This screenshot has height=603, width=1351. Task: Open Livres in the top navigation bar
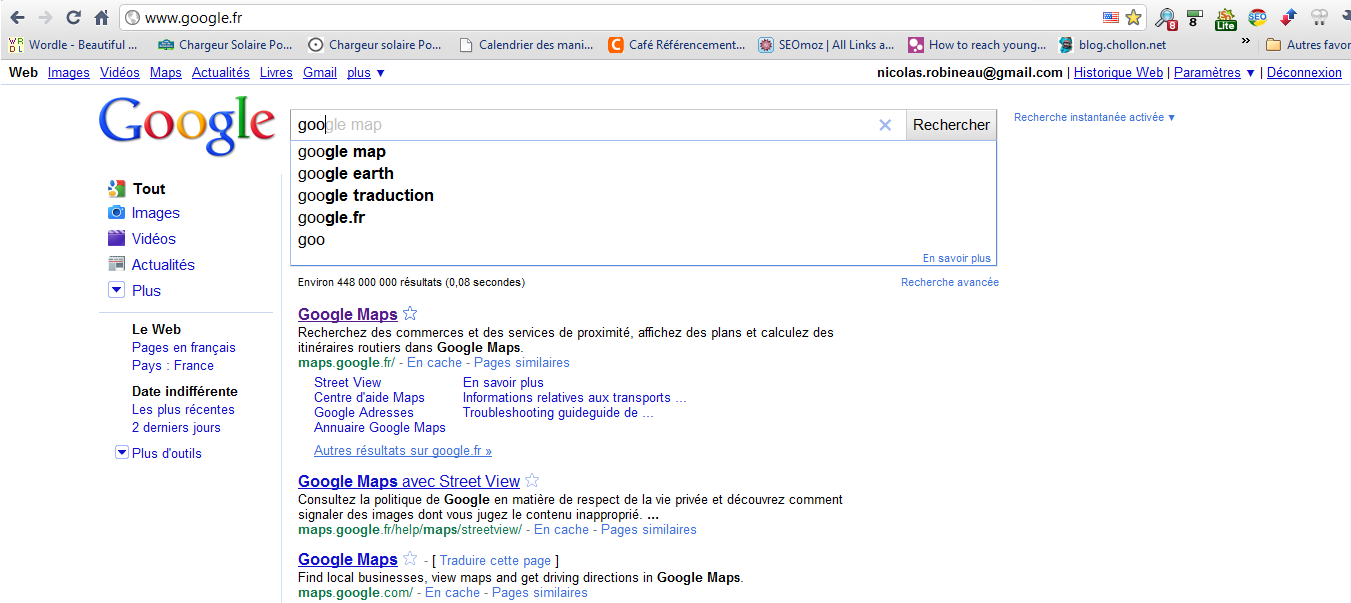(276, 73)
